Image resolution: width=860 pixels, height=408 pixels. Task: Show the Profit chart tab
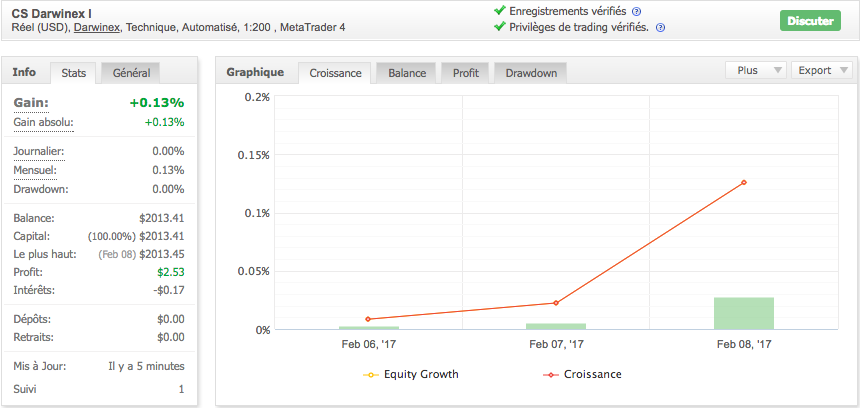[x=465, y=73]
